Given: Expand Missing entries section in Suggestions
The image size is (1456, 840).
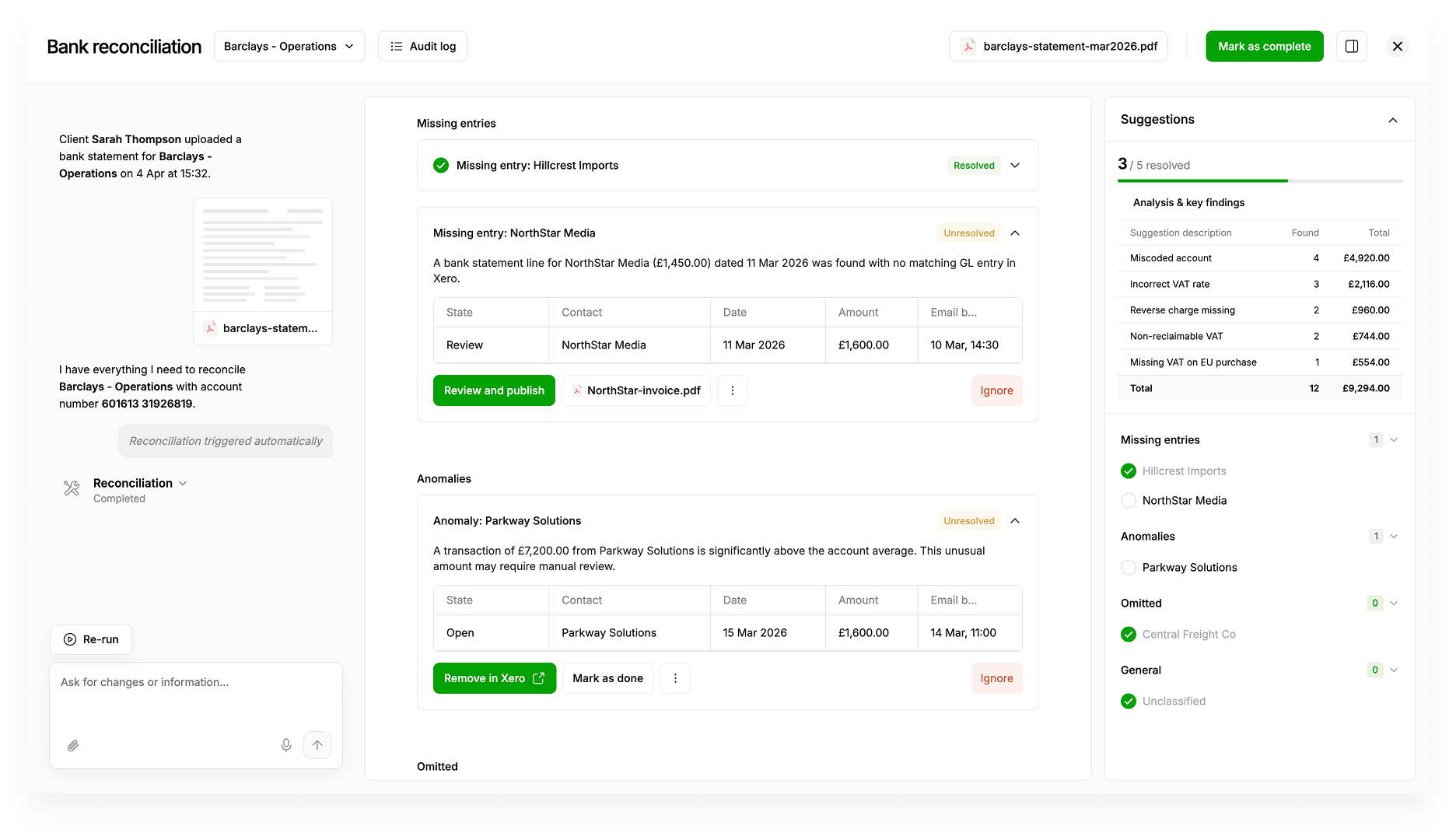Looking at the screenshot, I should 1394,440.
